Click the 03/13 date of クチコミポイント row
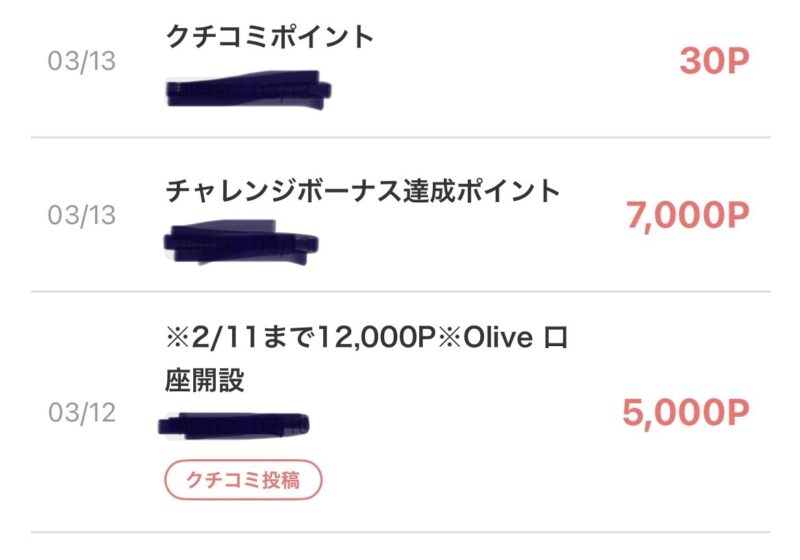Screen dimensions: 800x560 click(82, 62)
